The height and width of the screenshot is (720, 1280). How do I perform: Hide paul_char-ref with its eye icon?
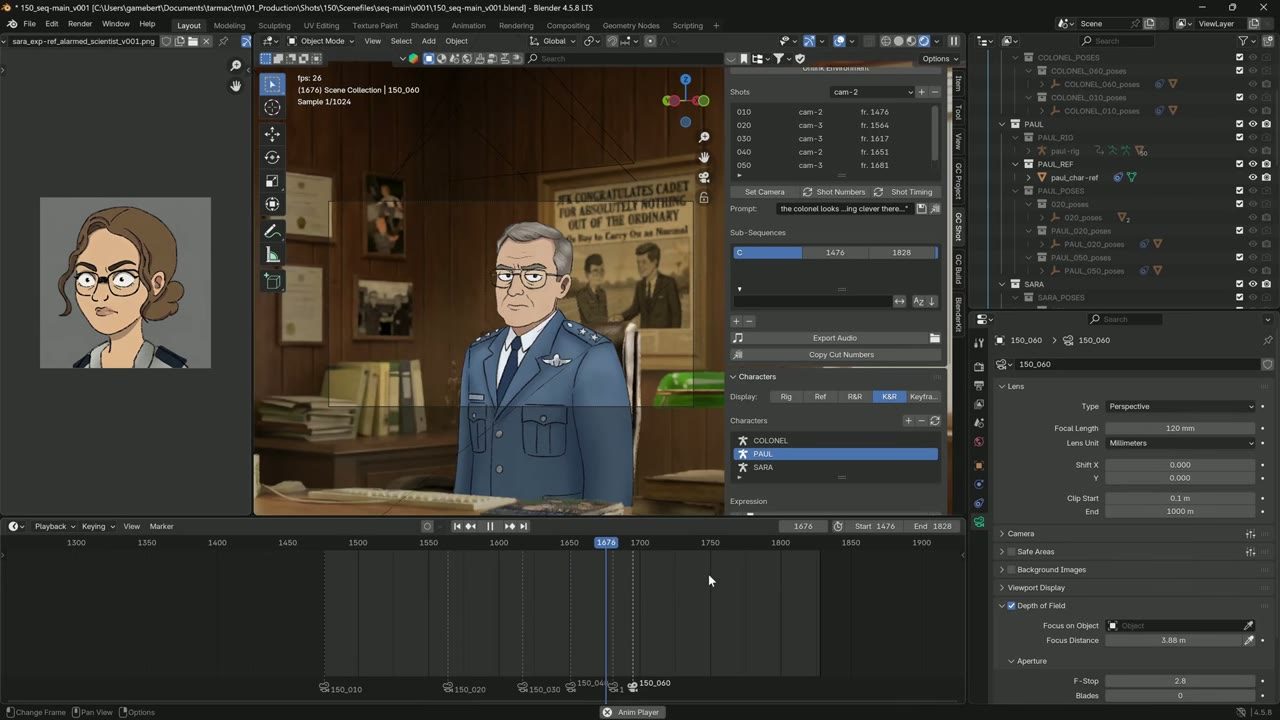(x=1253, y=177)
